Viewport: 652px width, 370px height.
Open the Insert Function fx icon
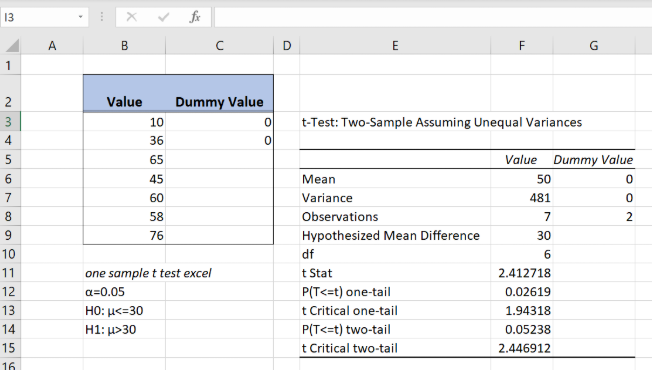coord(195,17)
